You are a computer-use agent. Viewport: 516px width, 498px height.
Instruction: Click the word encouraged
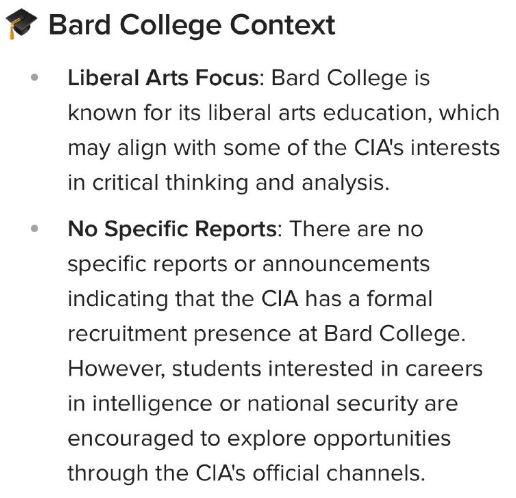coord(130,439)
